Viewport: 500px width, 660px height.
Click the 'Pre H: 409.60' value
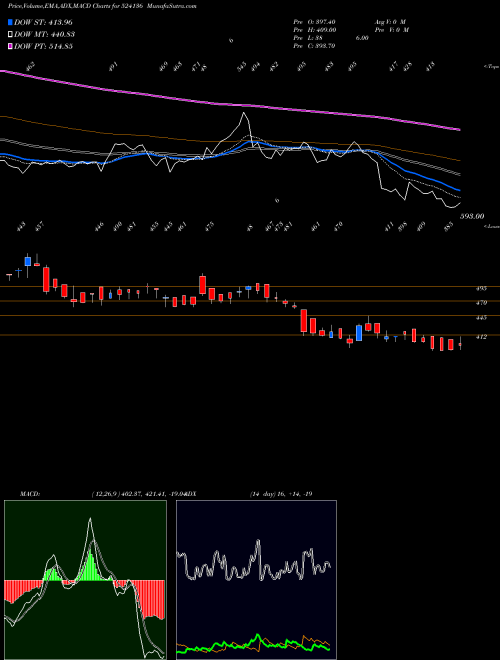pyautogui.click(x=314, y=30)
